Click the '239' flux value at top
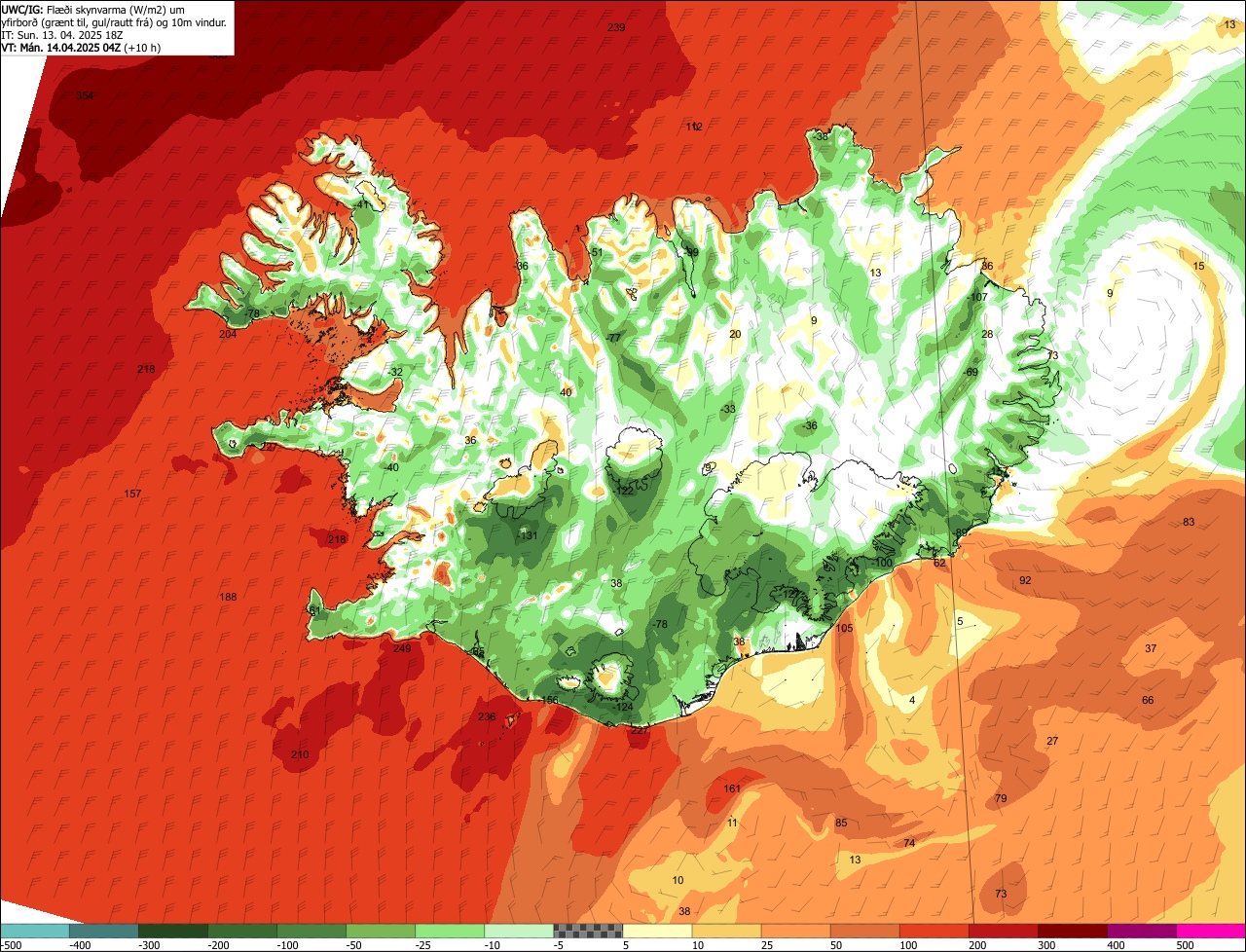Image resolution: width=1246 pixels, height=952 pixels. [616, 27]
